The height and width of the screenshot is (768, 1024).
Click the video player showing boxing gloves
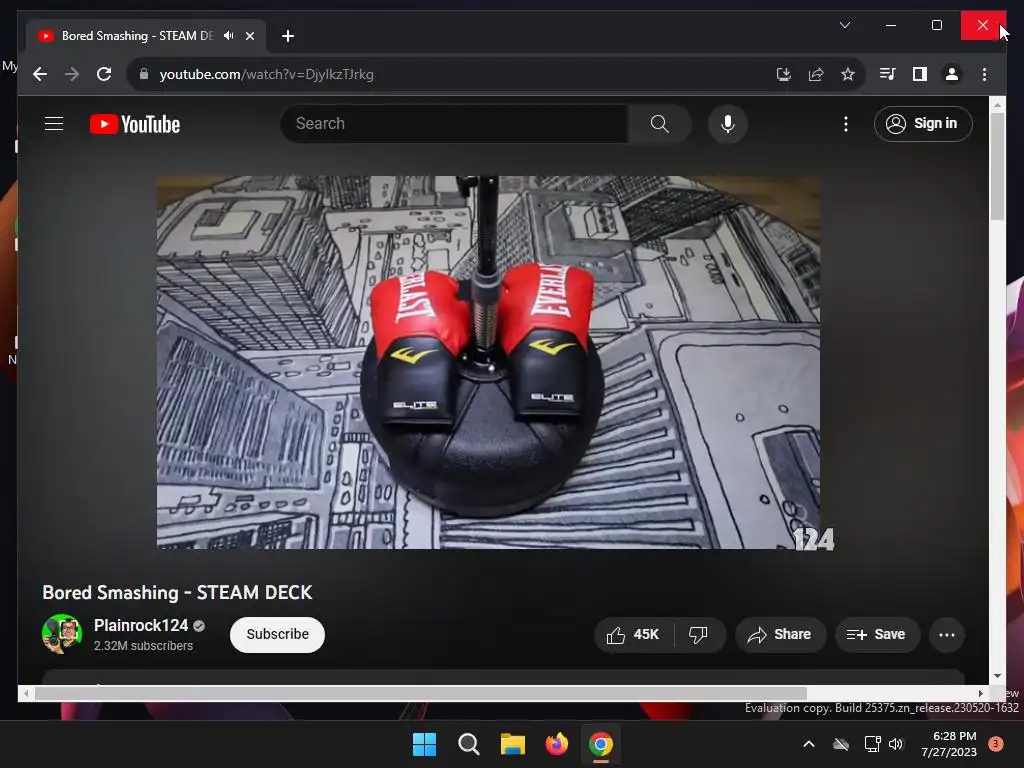[488, 362]
